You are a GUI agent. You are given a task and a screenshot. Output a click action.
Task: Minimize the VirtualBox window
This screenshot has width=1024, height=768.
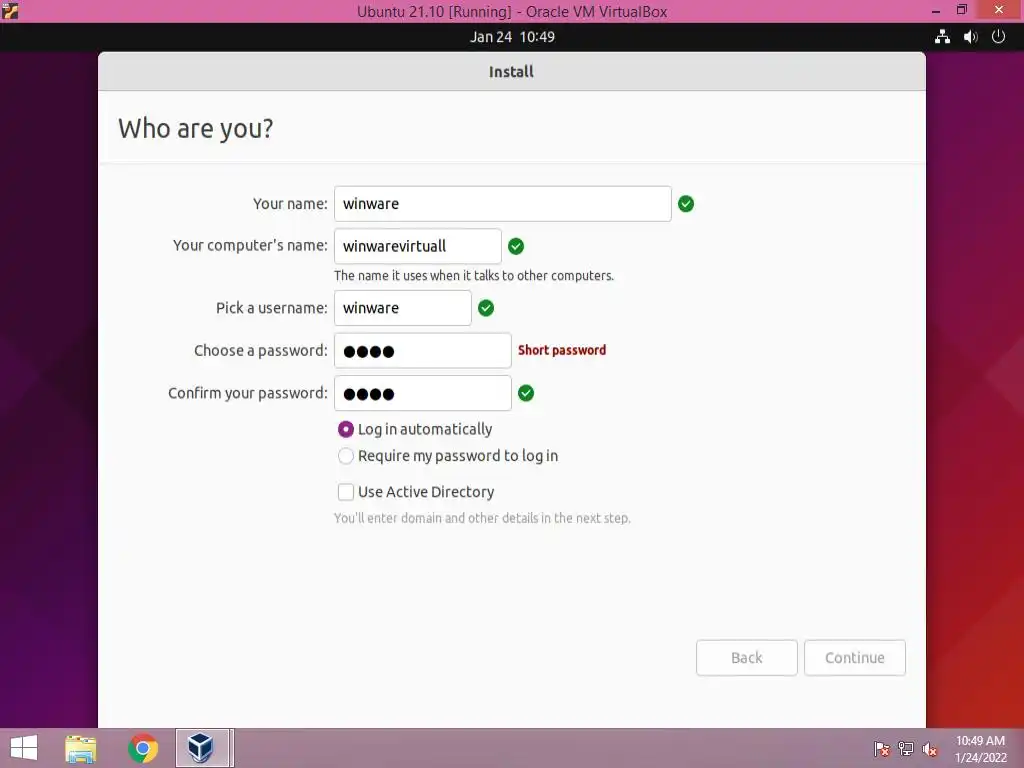[x=936, y=10]
